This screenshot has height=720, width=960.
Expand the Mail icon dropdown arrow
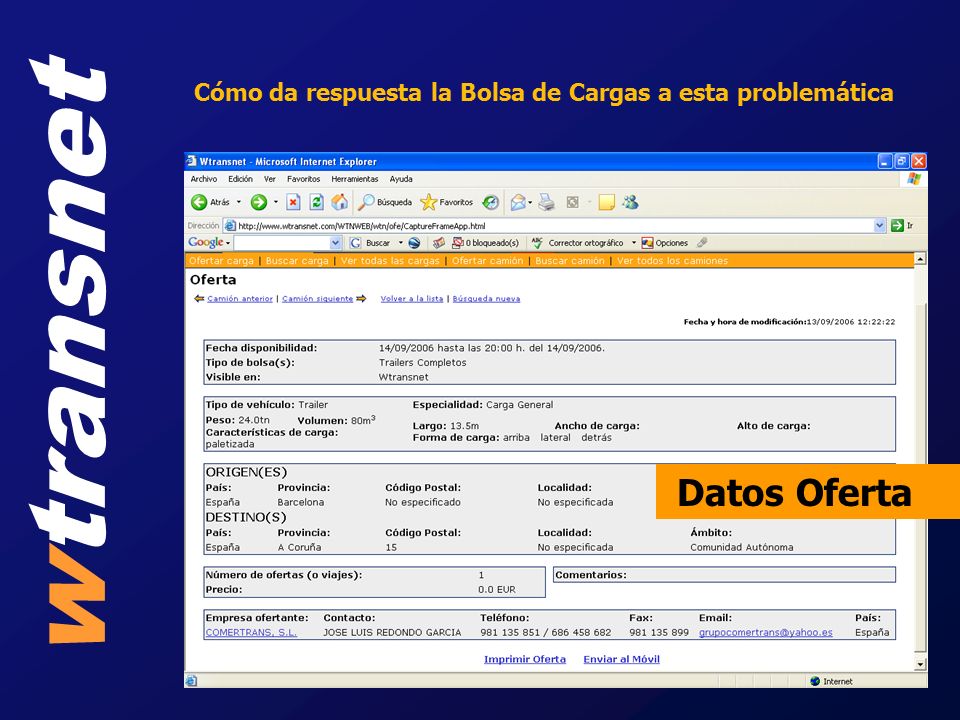[530, 202]
